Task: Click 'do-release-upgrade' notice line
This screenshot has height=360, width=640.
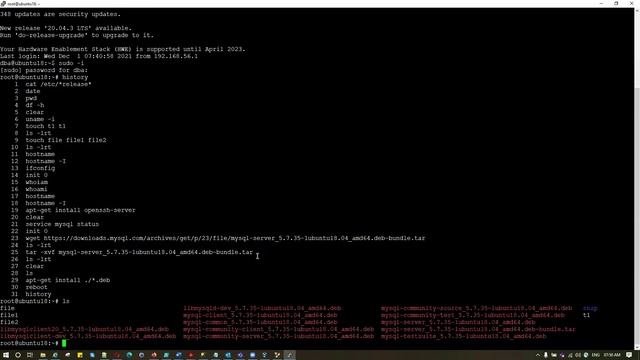Action: coord(77,35)
